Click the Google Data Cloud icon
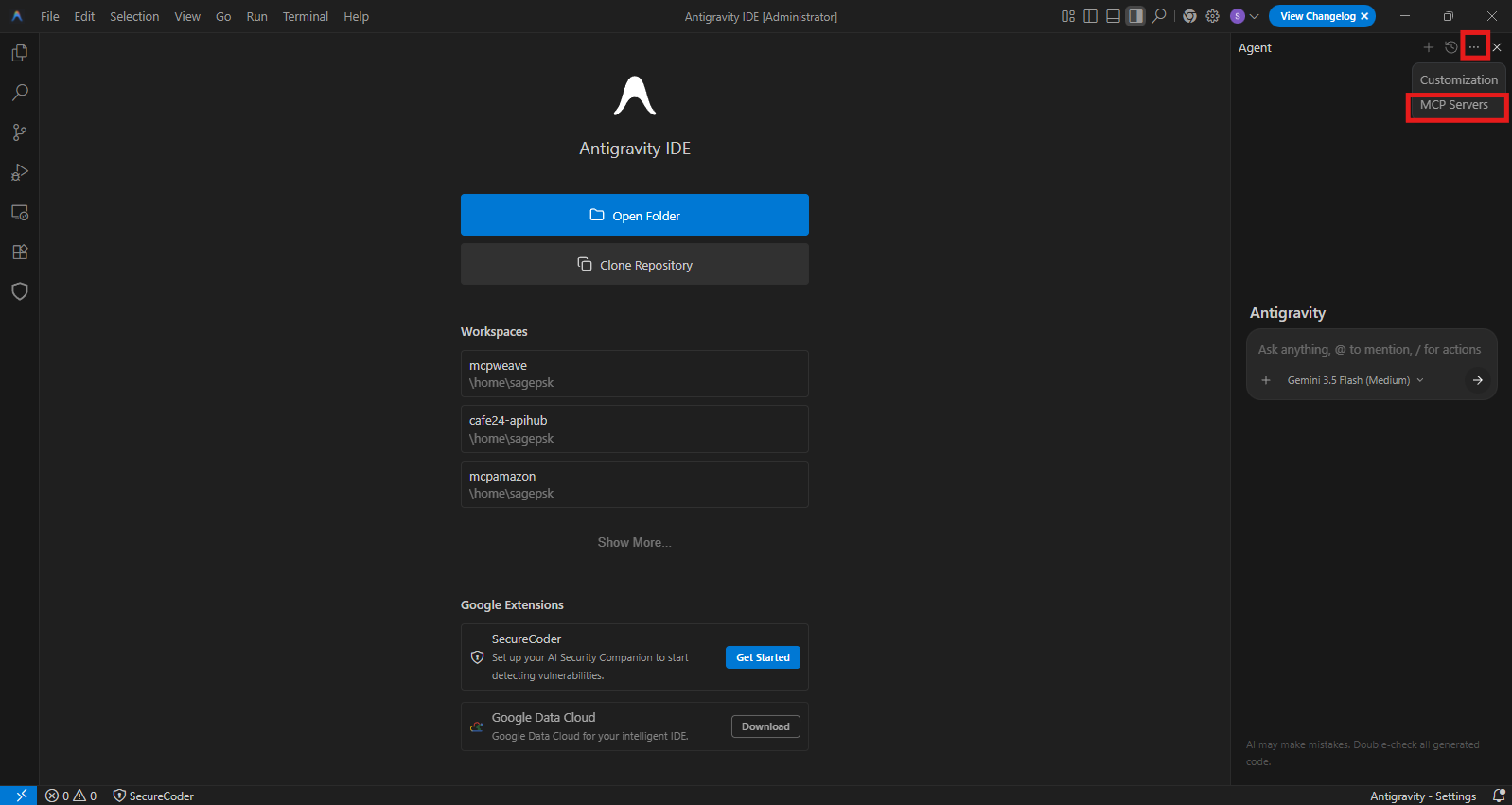 pos(477,726)
